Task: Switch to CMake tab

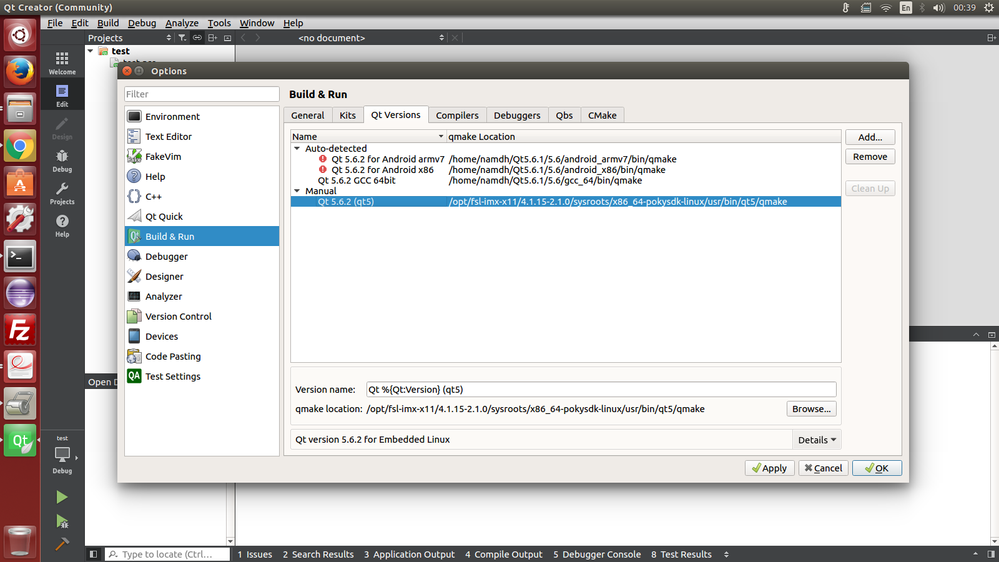Action: (602, 115)
